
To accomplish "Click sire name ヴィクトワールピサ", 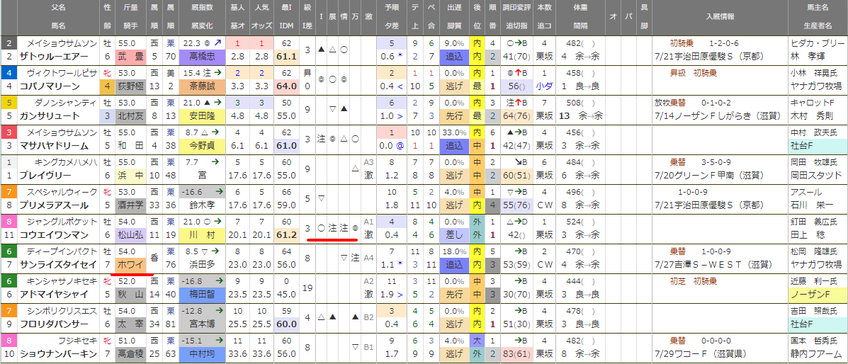I will click(x=63, y=74).
